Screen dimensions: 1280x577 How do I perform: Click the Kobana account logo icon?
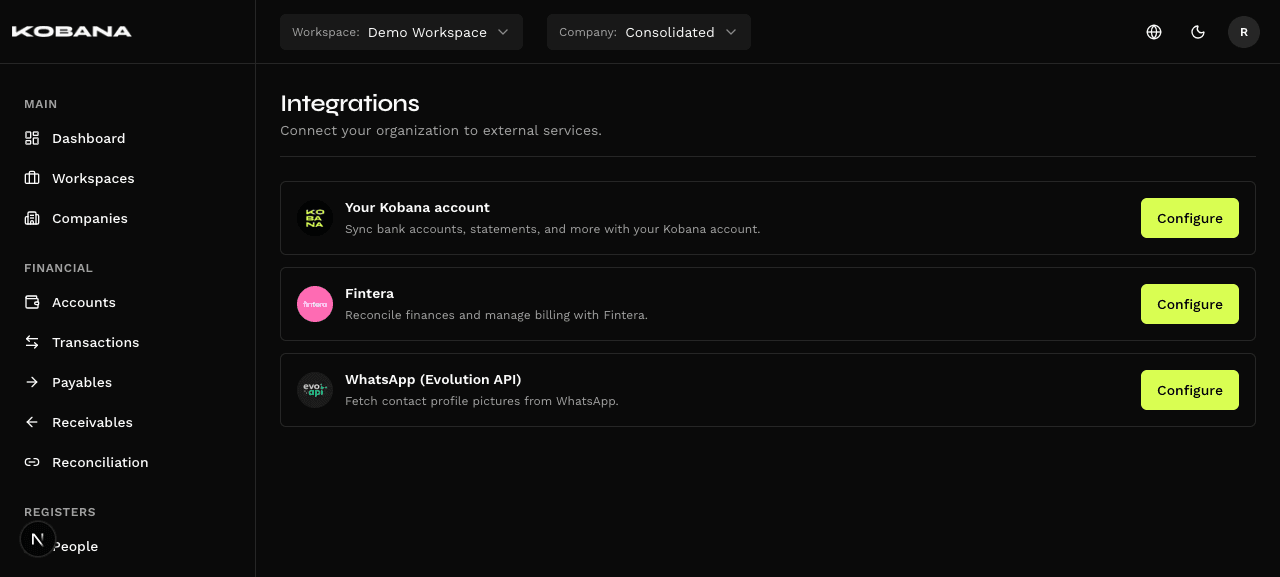pos(315,218)
